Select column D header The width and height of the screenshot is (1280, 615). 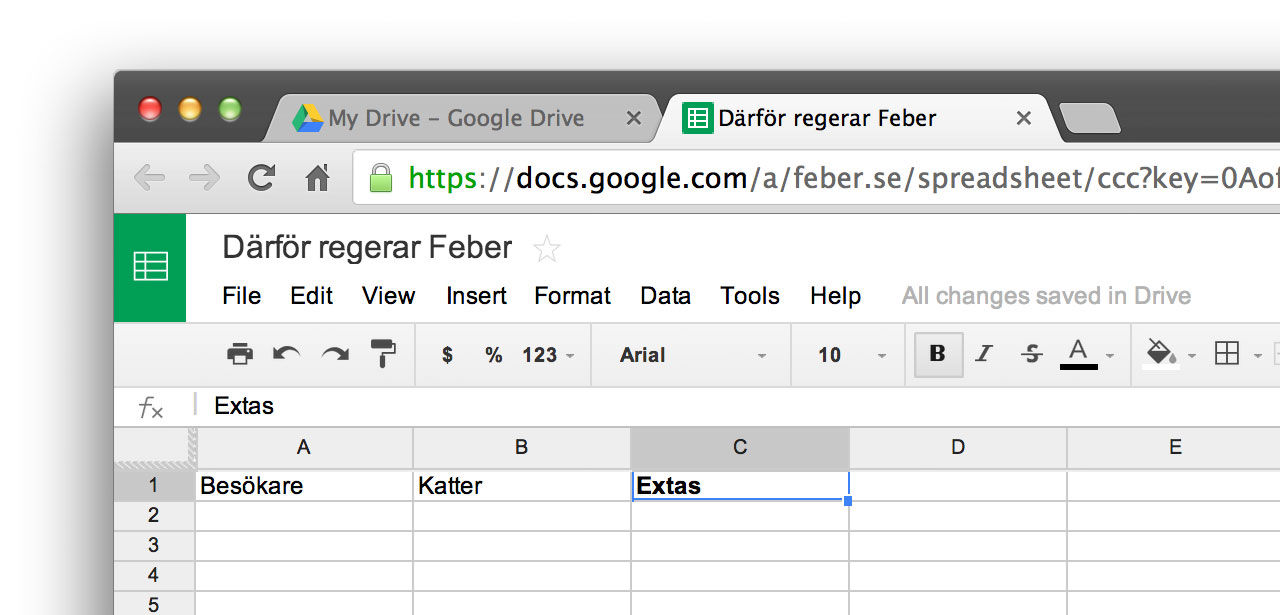pos(958,448)
